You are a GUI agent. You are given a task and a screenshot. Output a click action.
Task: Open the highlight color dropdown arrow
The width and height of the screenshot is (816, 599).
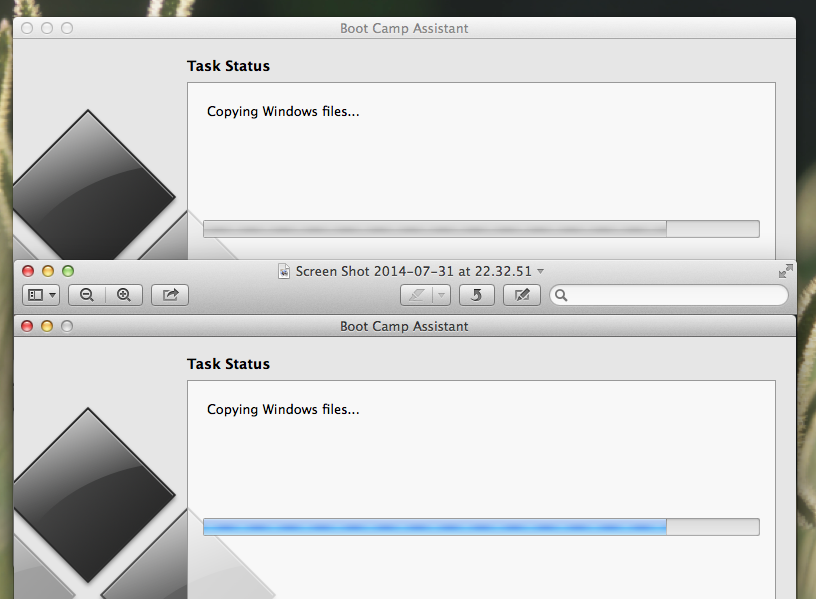click(441, 296)
